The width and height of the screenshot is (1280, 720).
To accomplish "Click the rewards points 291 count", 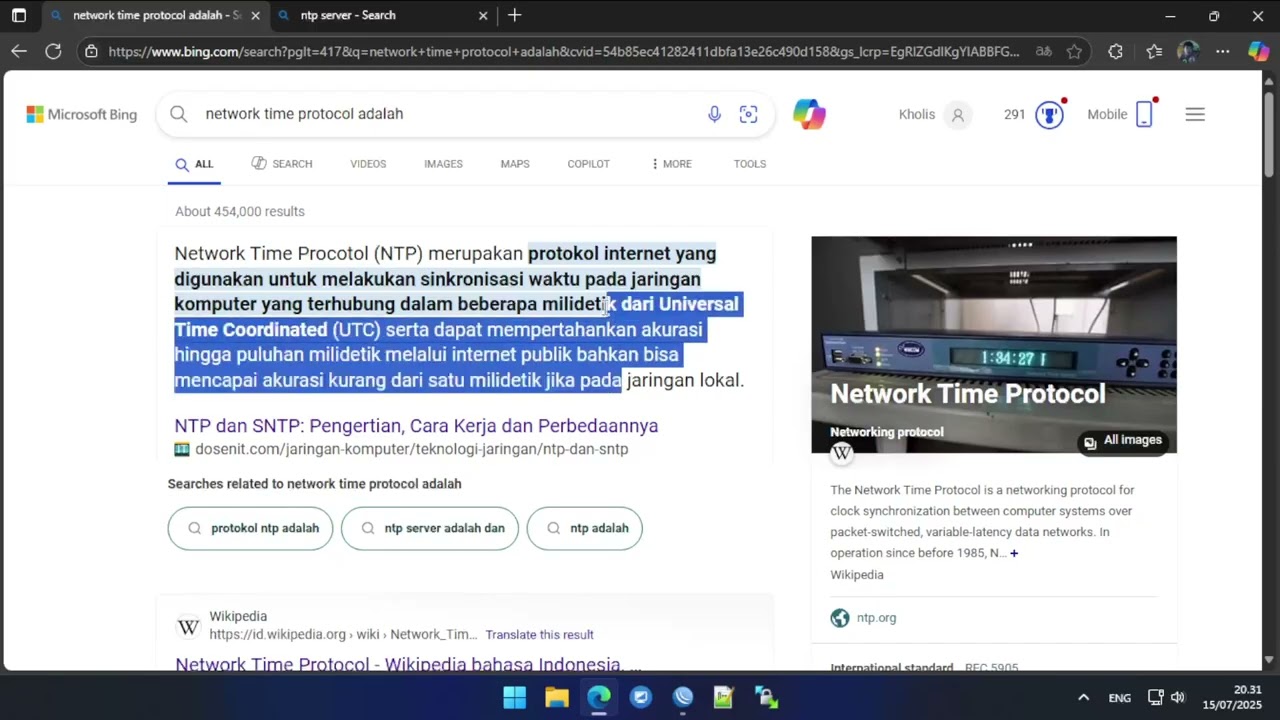I will 1015,114.
